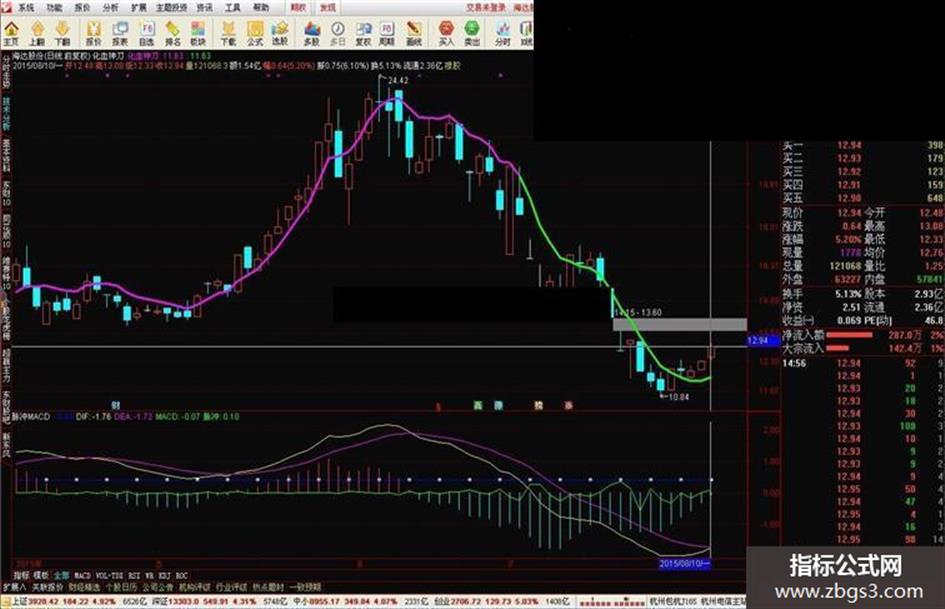Open the 工具 menu
This screenshot has width=945, height=609.
point(233,8)
